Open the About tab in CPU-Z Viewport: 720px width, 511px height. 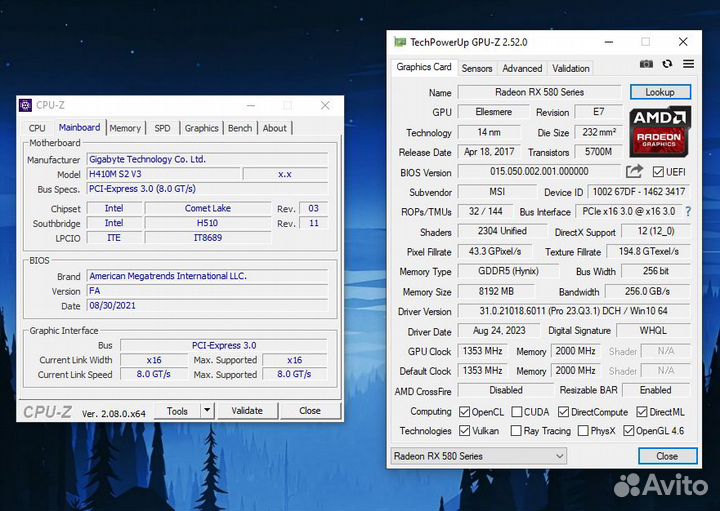click(x=275, y=128)
